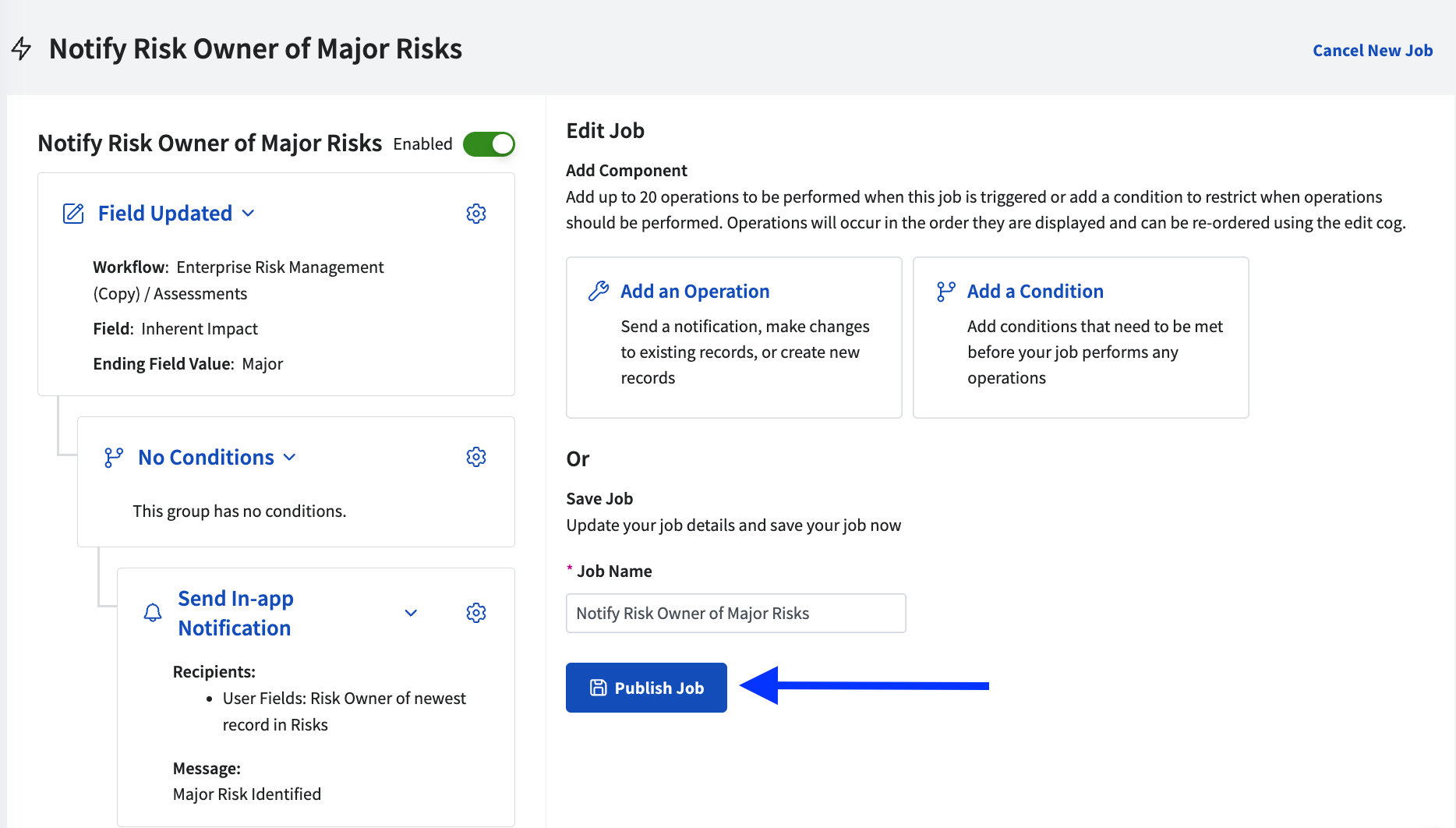Collapse the Send In-app Notification chevron

[411, 613]
